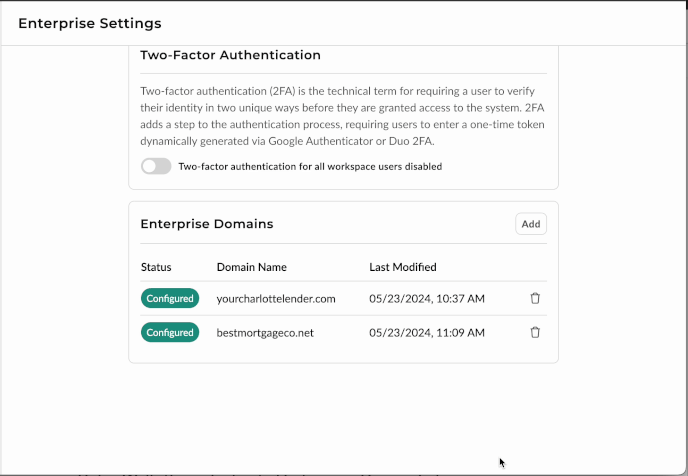
Task: Click the Last Modified column header
Action: [x=402, y=267]
